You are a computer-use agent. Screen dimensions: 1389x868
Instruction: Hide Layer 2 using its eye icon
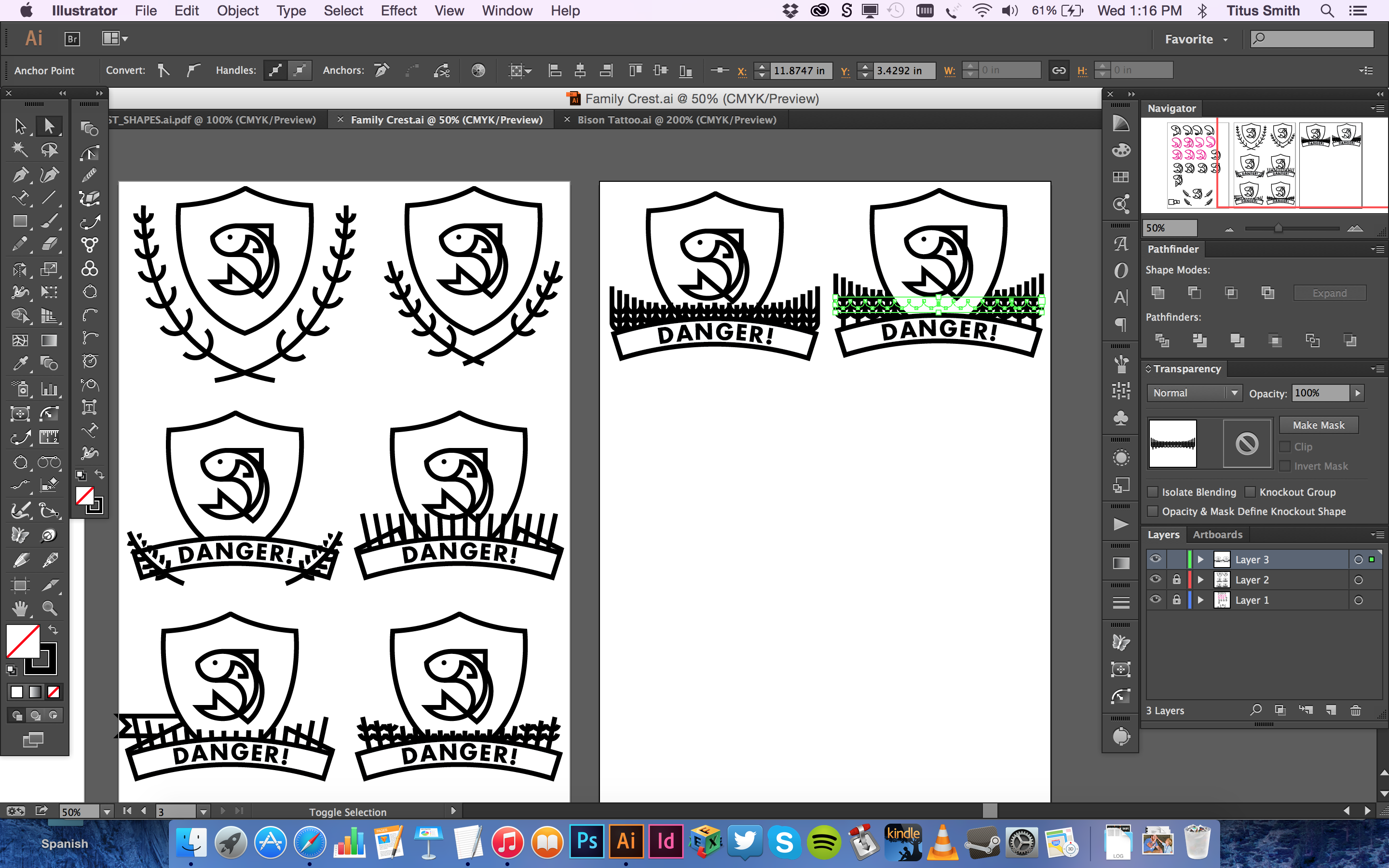pos(1156,580)
